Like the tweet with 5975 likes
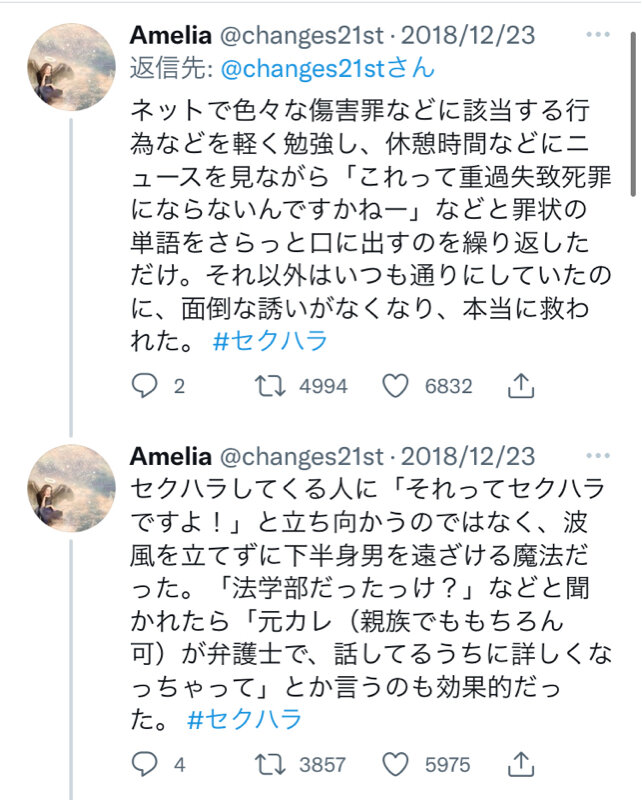The height and width of the screenshot is (800, 642). click(398, 765)
